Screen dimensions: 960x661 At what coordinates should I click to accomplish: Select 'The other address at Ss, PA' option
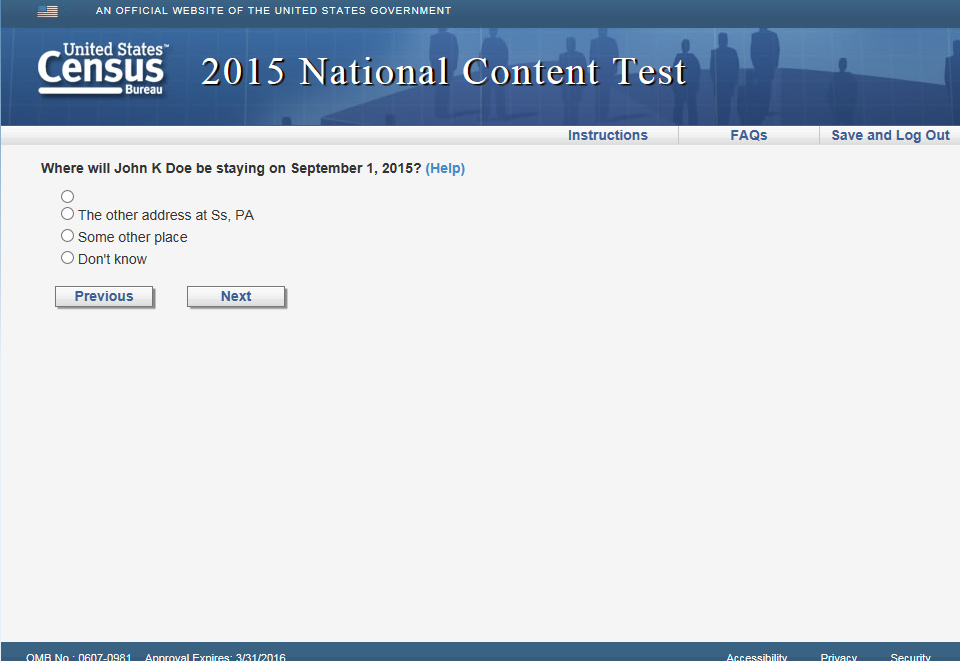[67, 214]
